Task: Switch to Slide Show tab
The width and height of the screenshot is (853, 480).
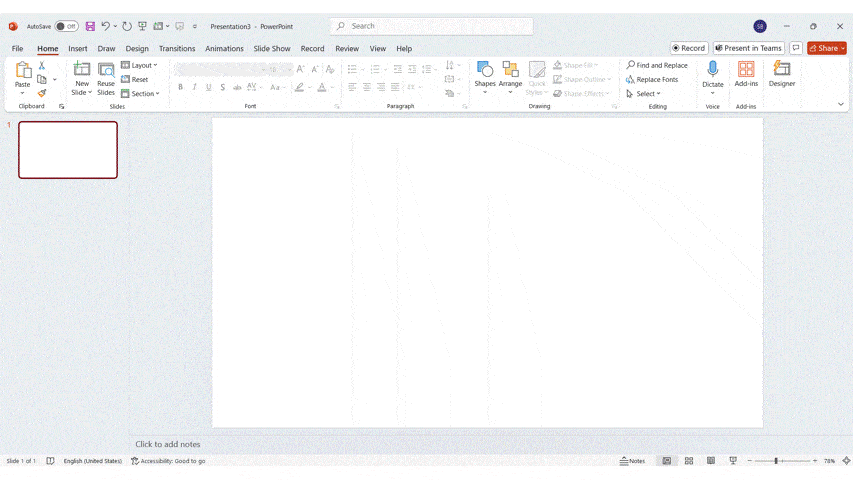Action: click(x=272, y=48)
